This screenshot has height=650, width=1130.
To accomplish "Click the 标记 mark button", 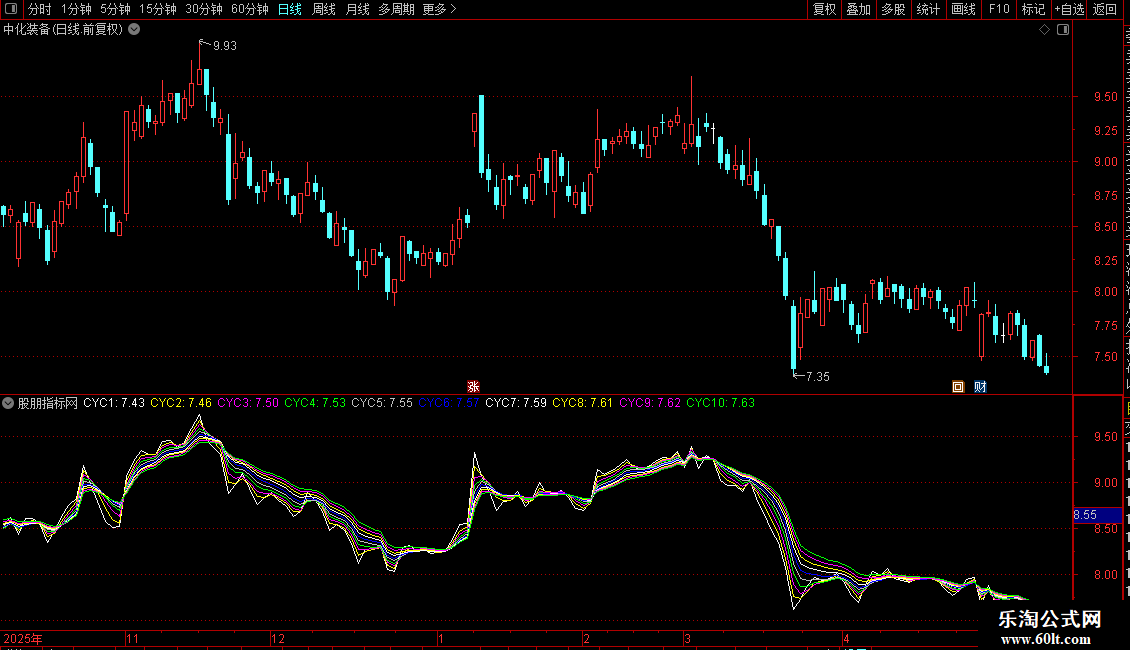I will coord(1033,9).
